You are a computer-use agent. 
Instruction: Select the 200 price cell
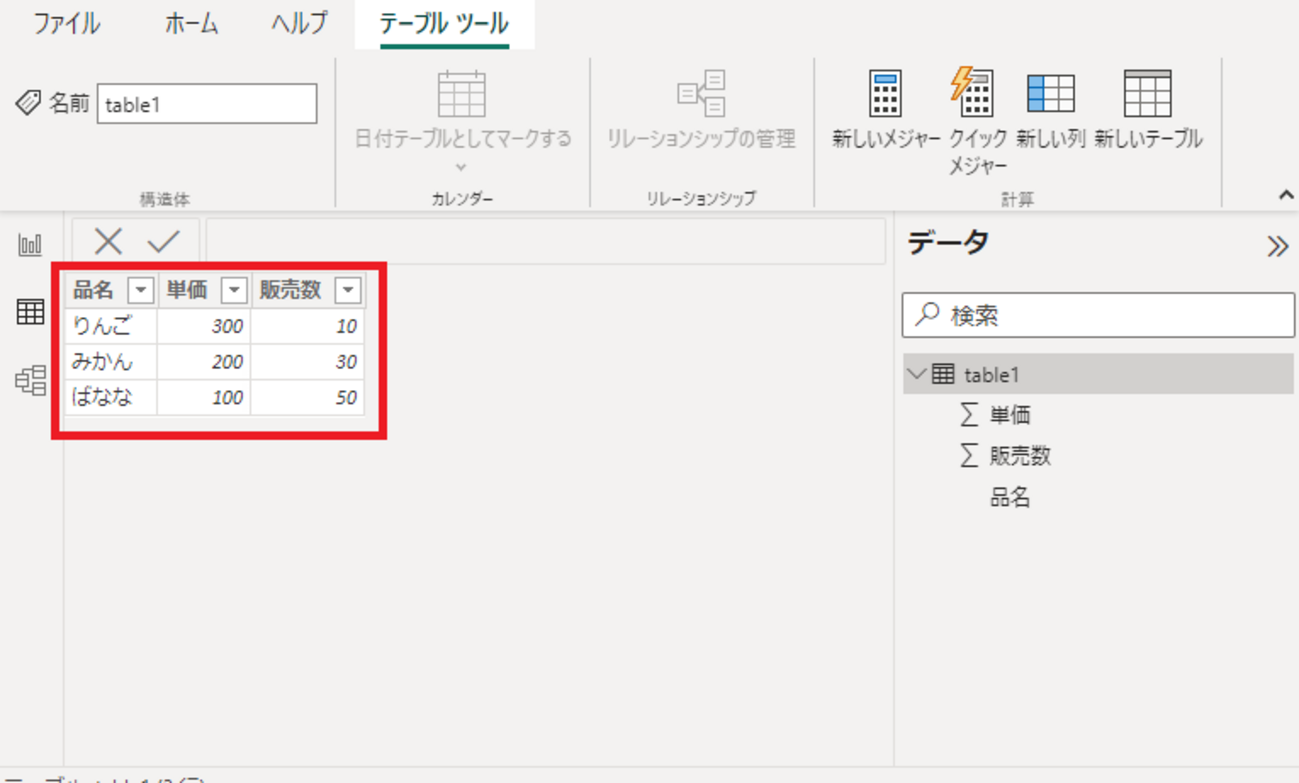(204, 362)
